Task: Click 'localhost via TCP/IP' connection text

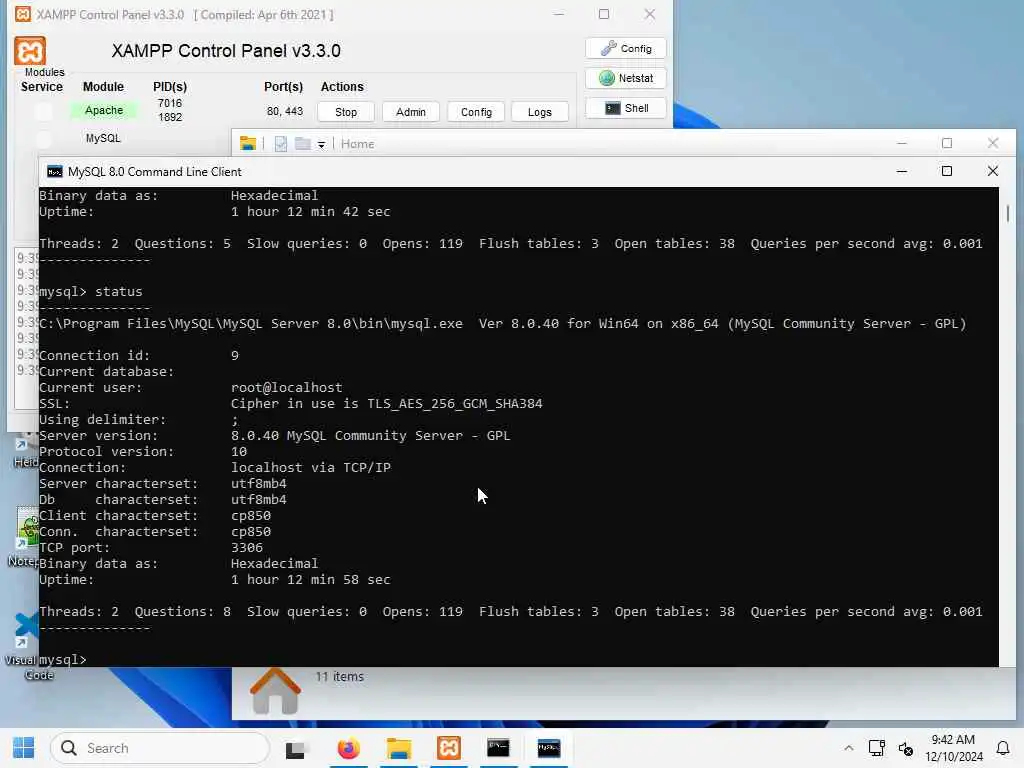Action: 311,468
